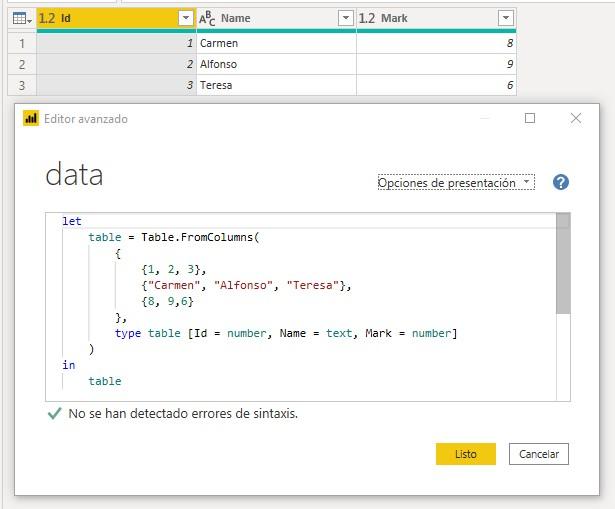The height and width of the screenshot is (509, 615).
Task: Open the Name column filter dropdown
Action: (345, 18)
